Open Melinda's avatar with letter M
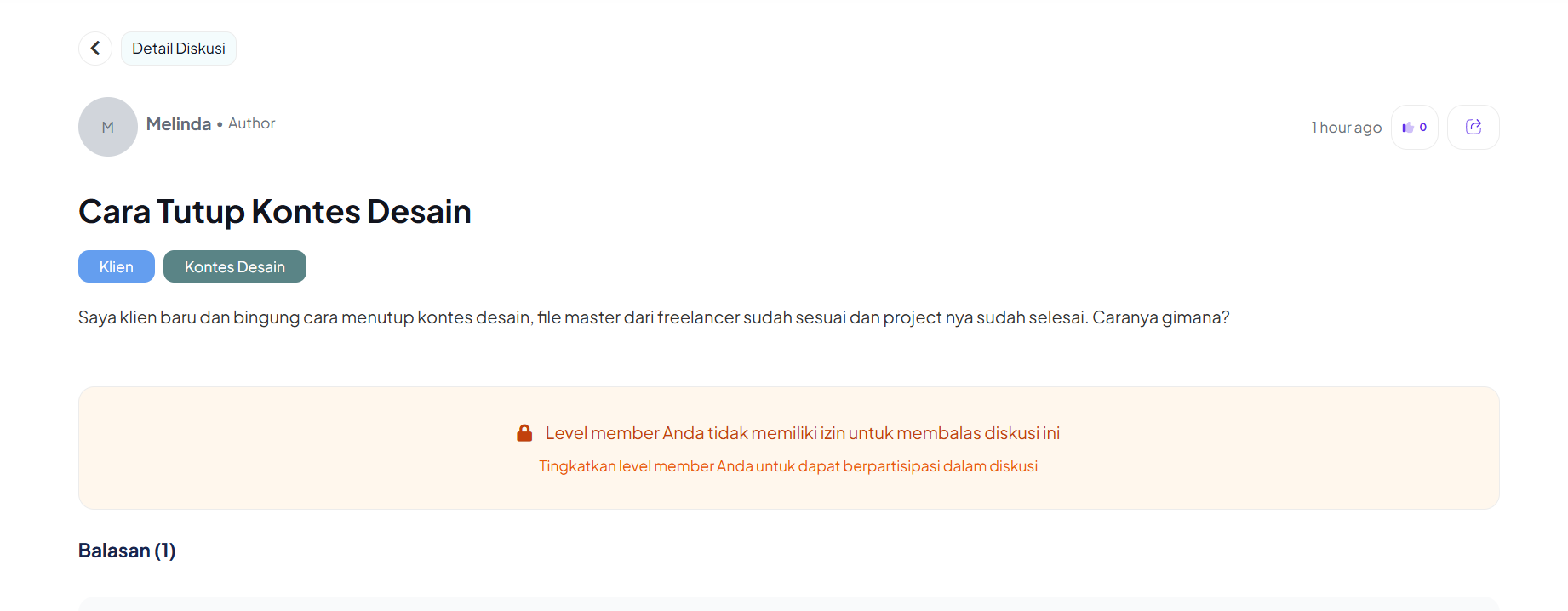 coord(108,127)
